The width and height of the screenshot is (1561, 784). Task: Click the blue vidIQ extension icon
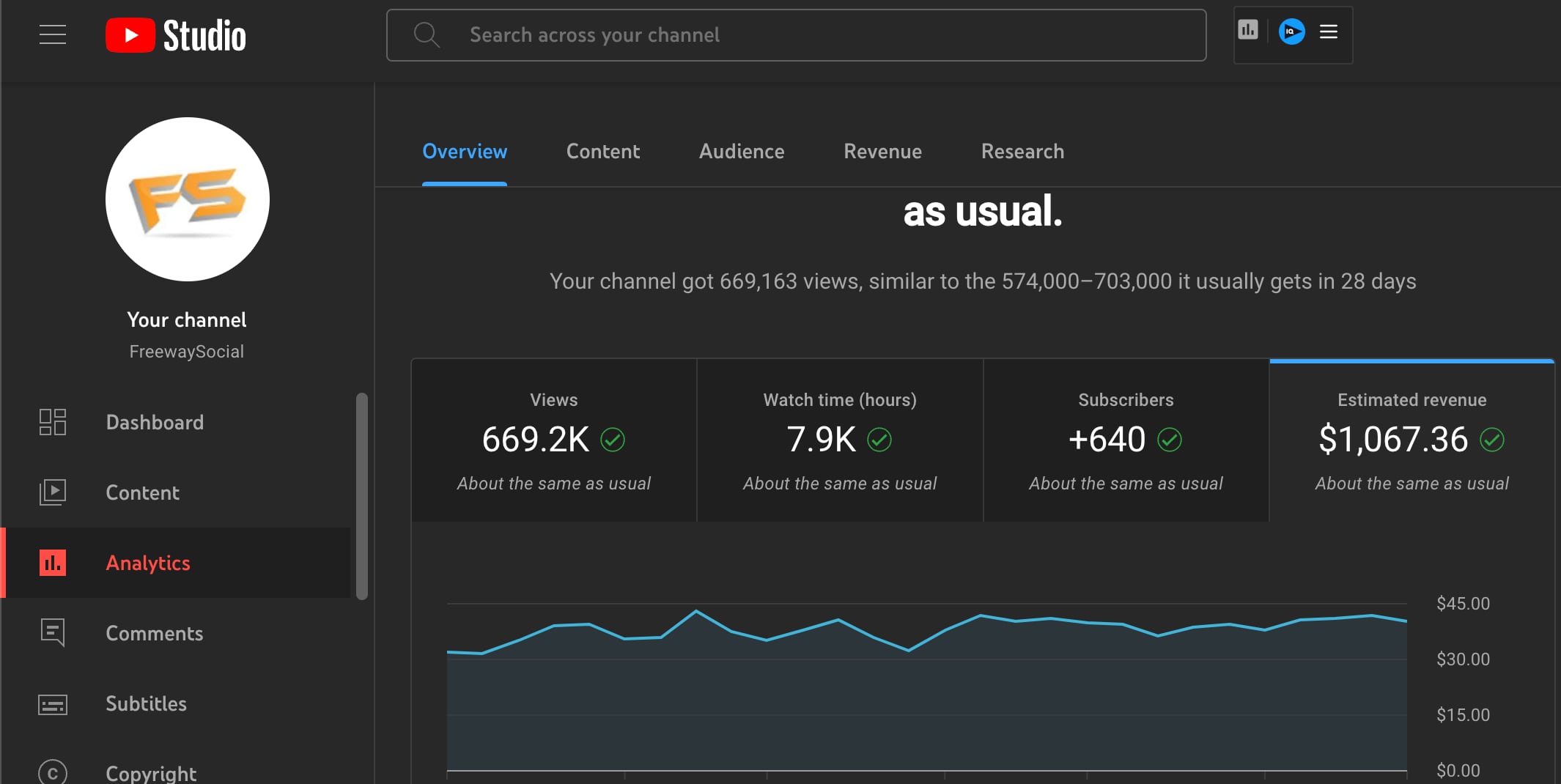[1292, 32]
